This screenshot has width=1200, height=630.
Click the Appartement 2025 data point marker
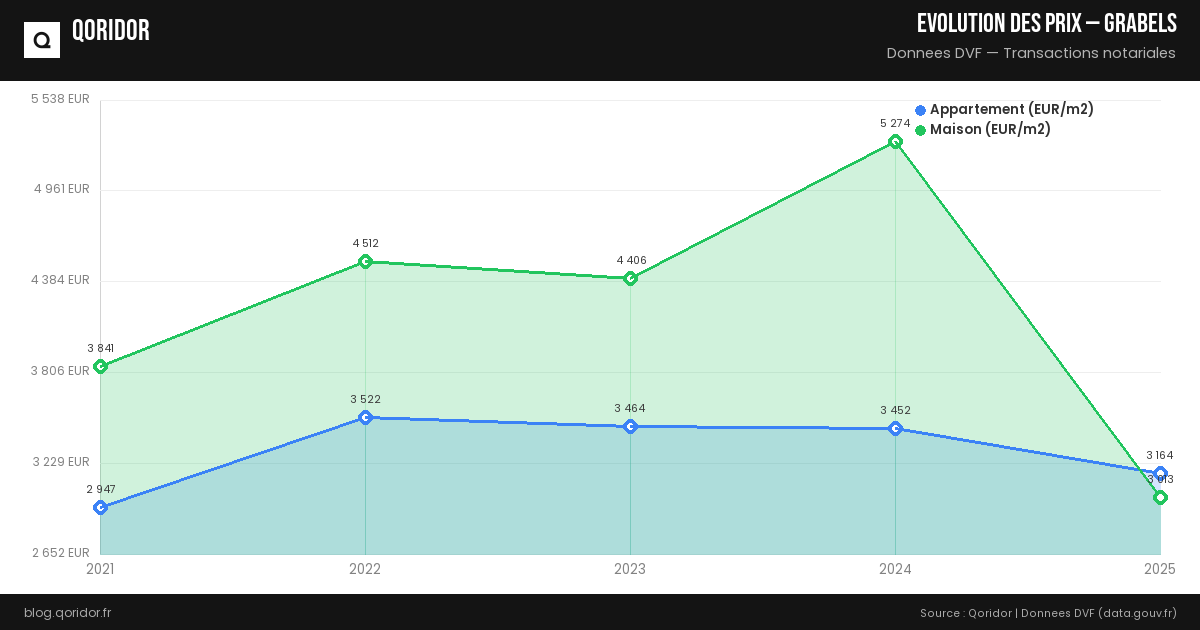coord(1160,474)
